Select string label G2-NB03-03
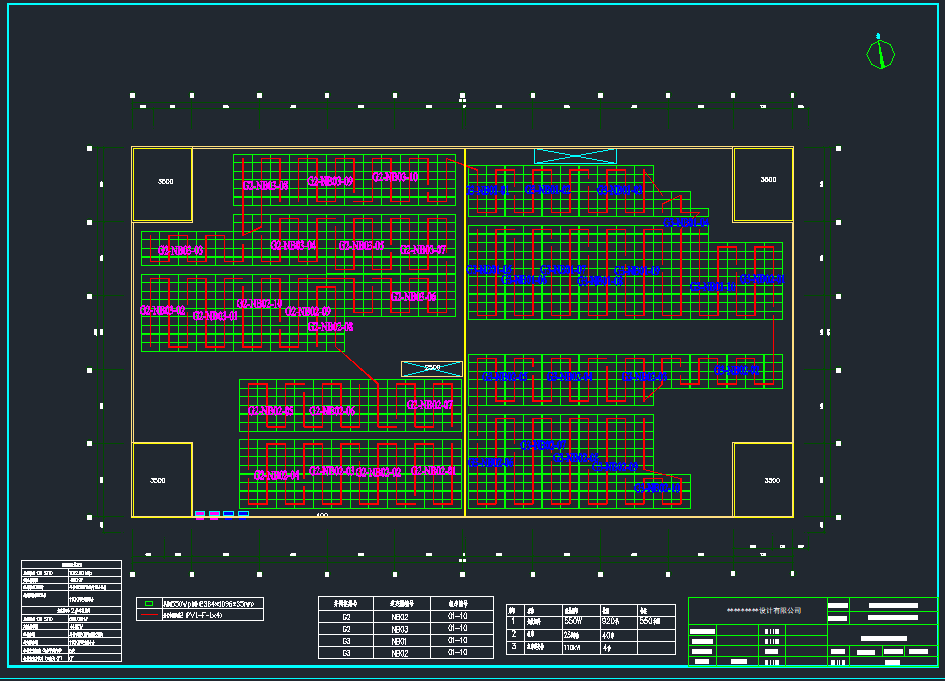The height and width of the screenshot is (681, 945). click(180, 250)
